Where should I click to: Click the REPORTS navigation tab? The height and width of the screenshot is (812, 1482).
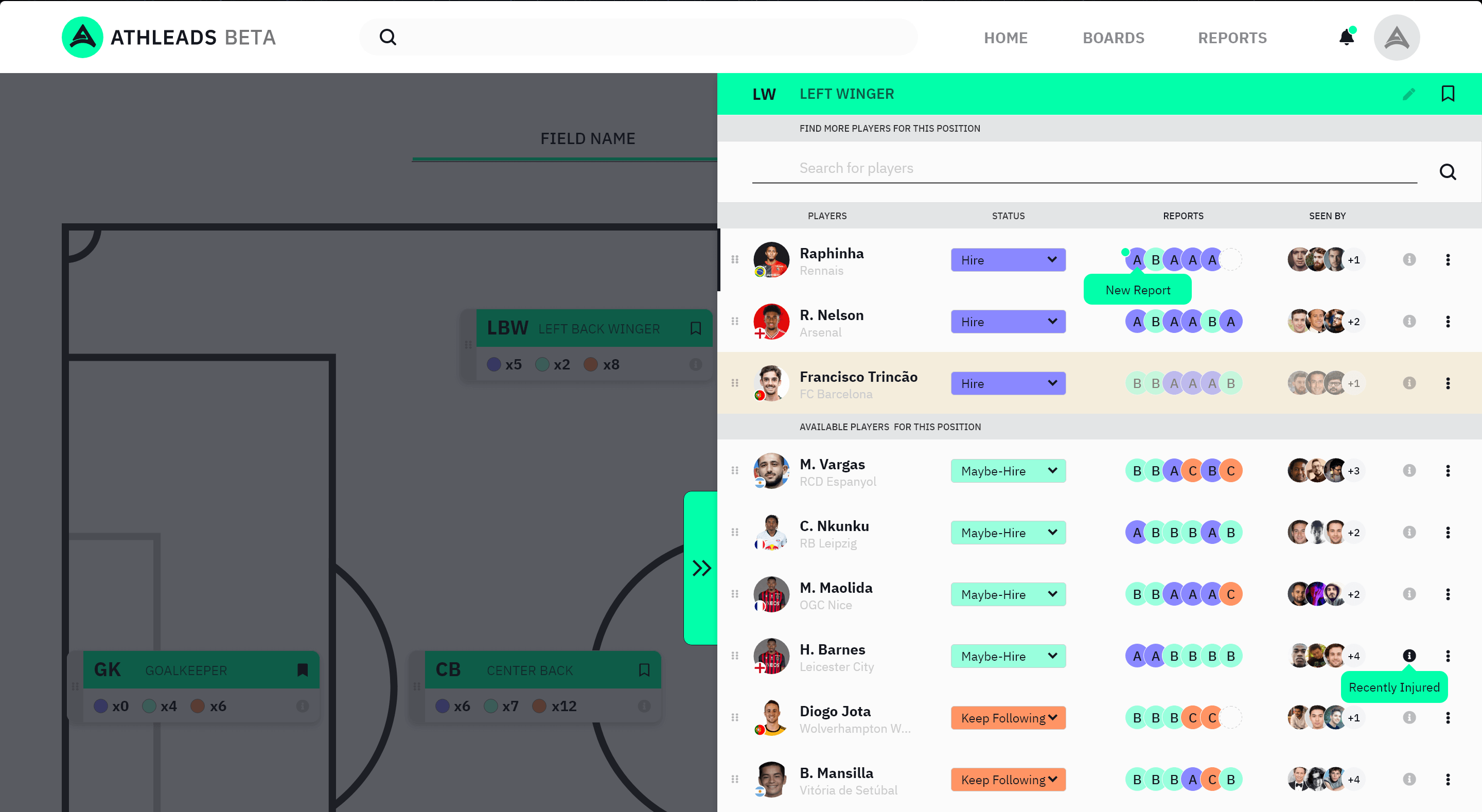coord(1232,37)
